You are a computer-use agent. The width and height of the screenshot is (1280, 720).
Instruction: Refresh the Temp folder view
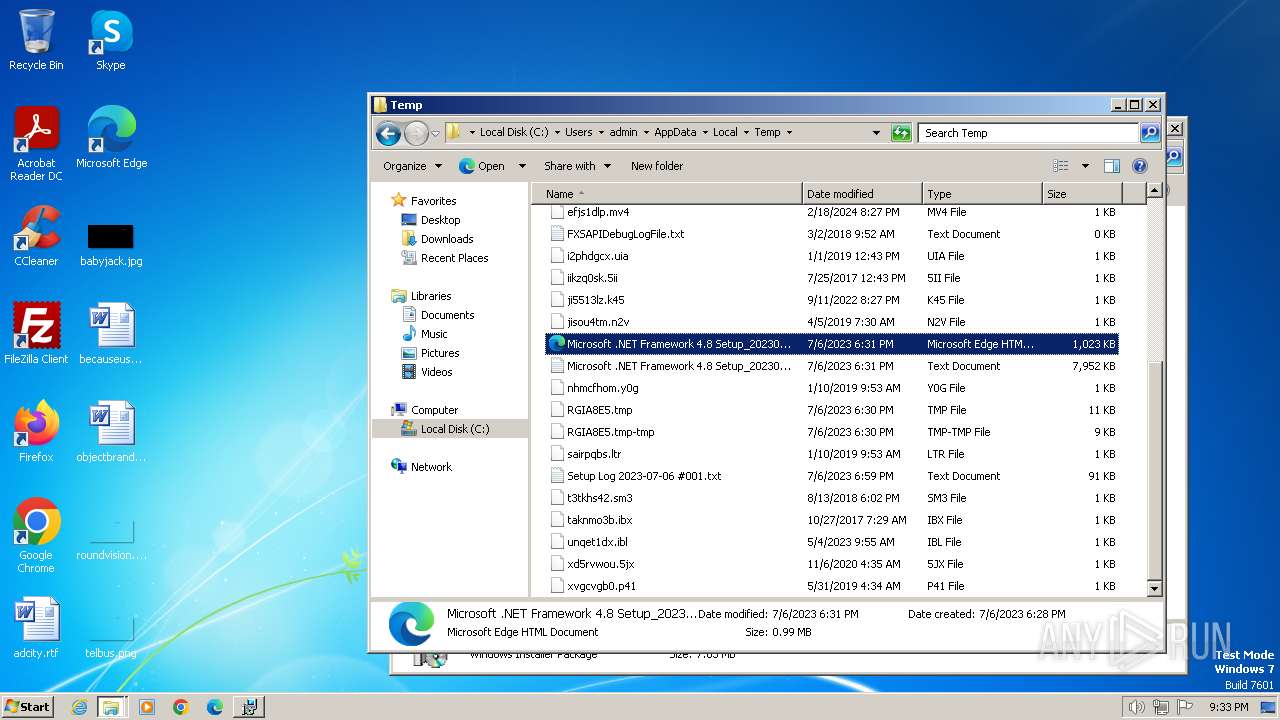pos(901,133)
